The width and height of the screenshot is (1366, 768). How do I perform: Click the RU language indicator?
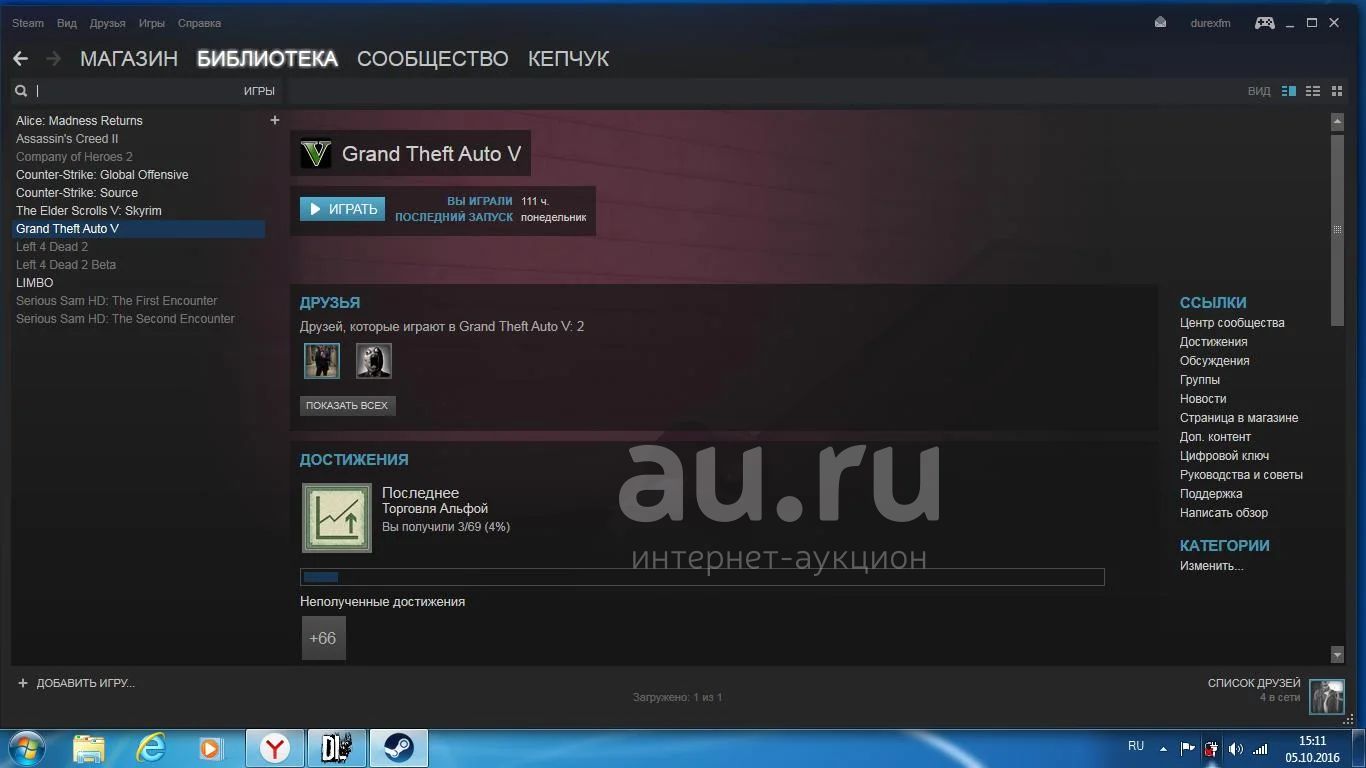(x=1136, y=746)
